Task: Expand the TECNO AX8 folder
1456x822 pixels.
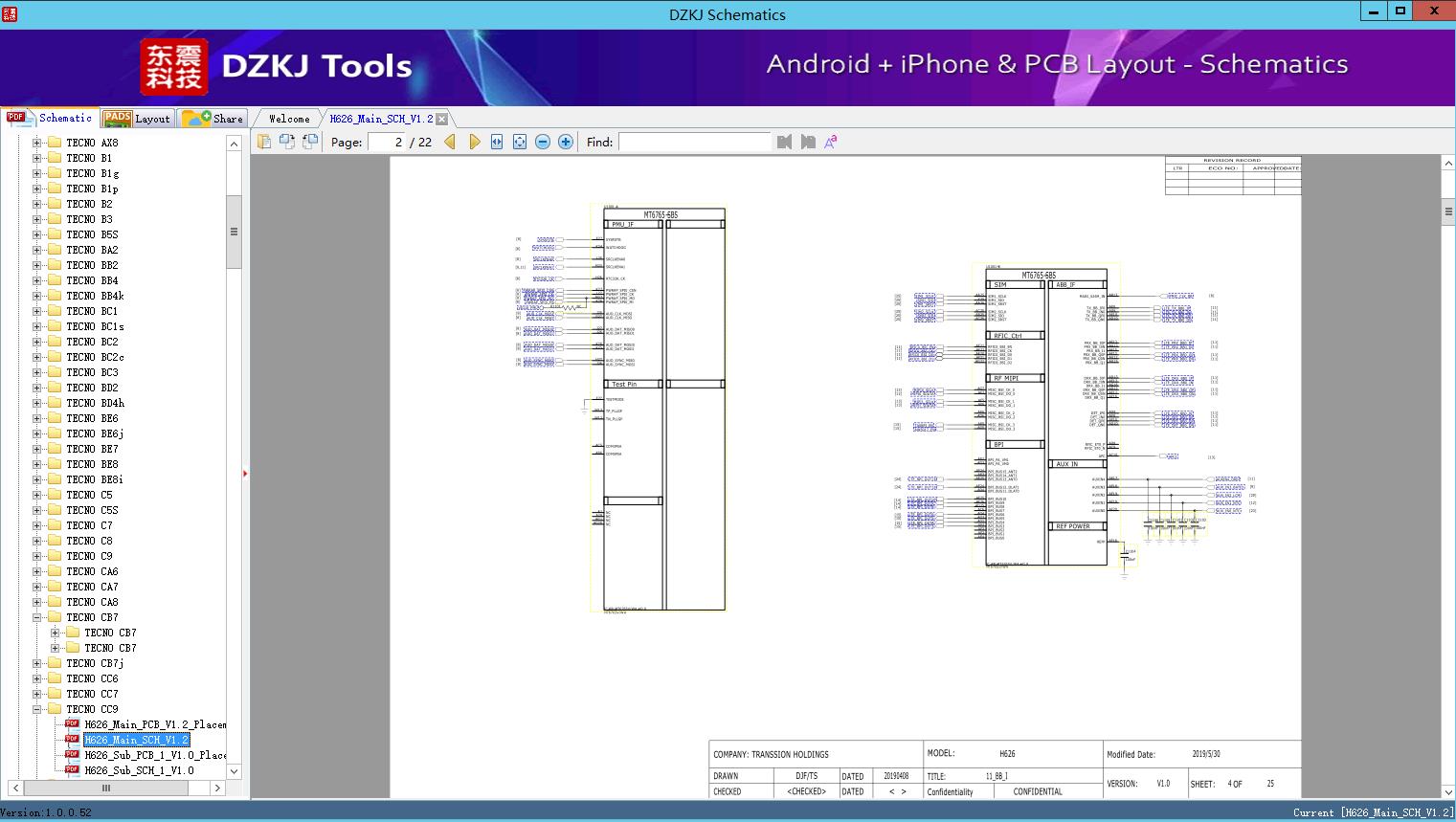Action: [37, 143]
